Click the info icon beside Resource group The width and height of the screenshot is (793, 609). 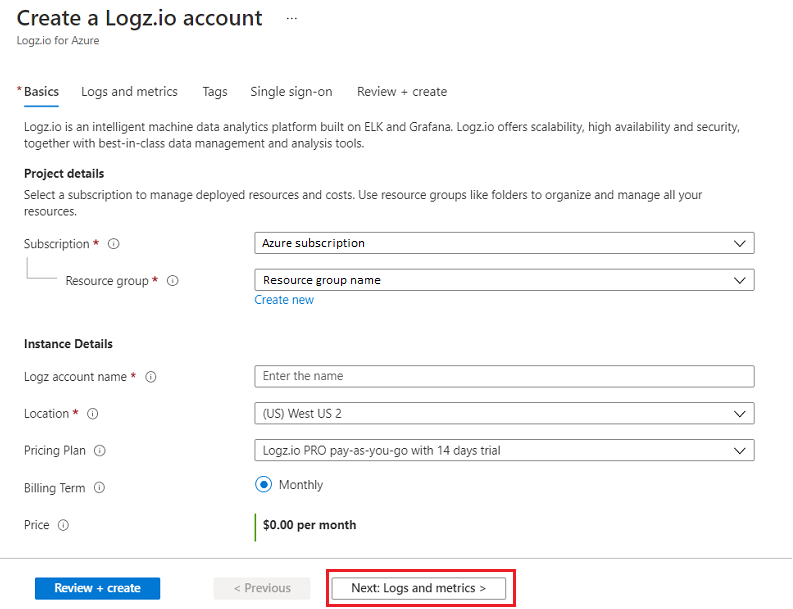coord(172,281)
